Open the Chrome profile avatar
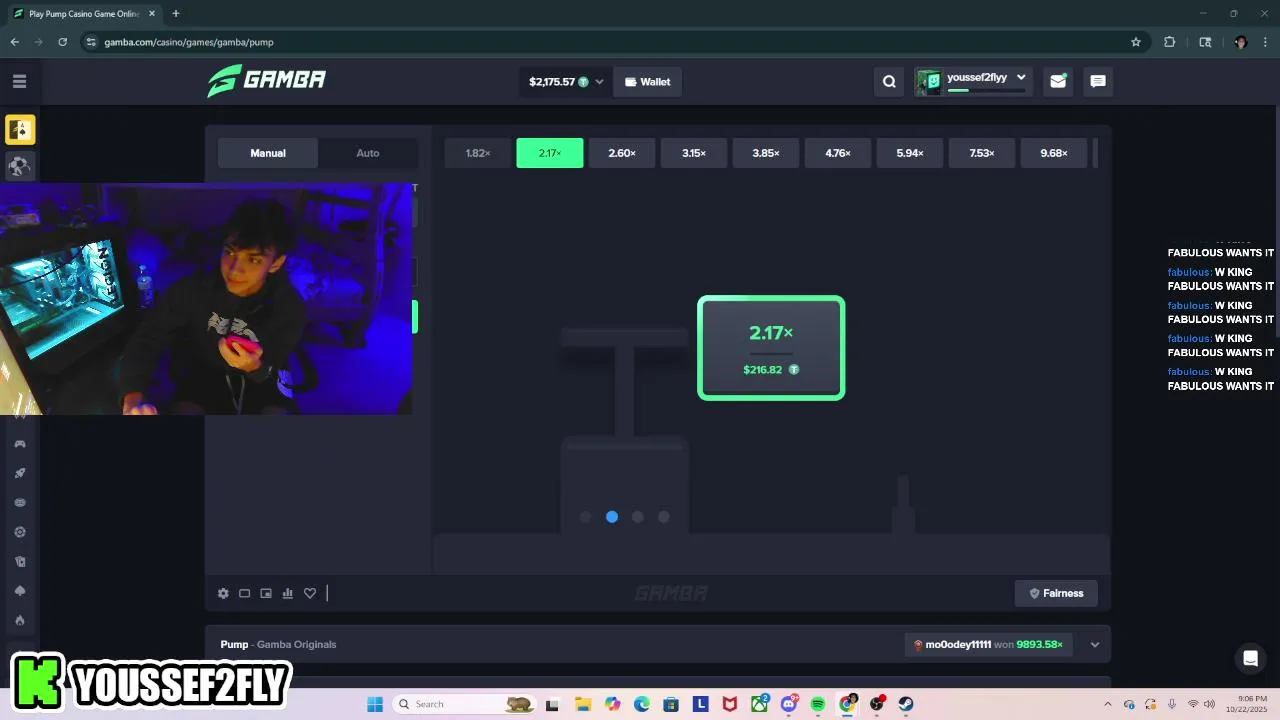Viewport: 1280px width, 720px height. (x=1240, y=42)
